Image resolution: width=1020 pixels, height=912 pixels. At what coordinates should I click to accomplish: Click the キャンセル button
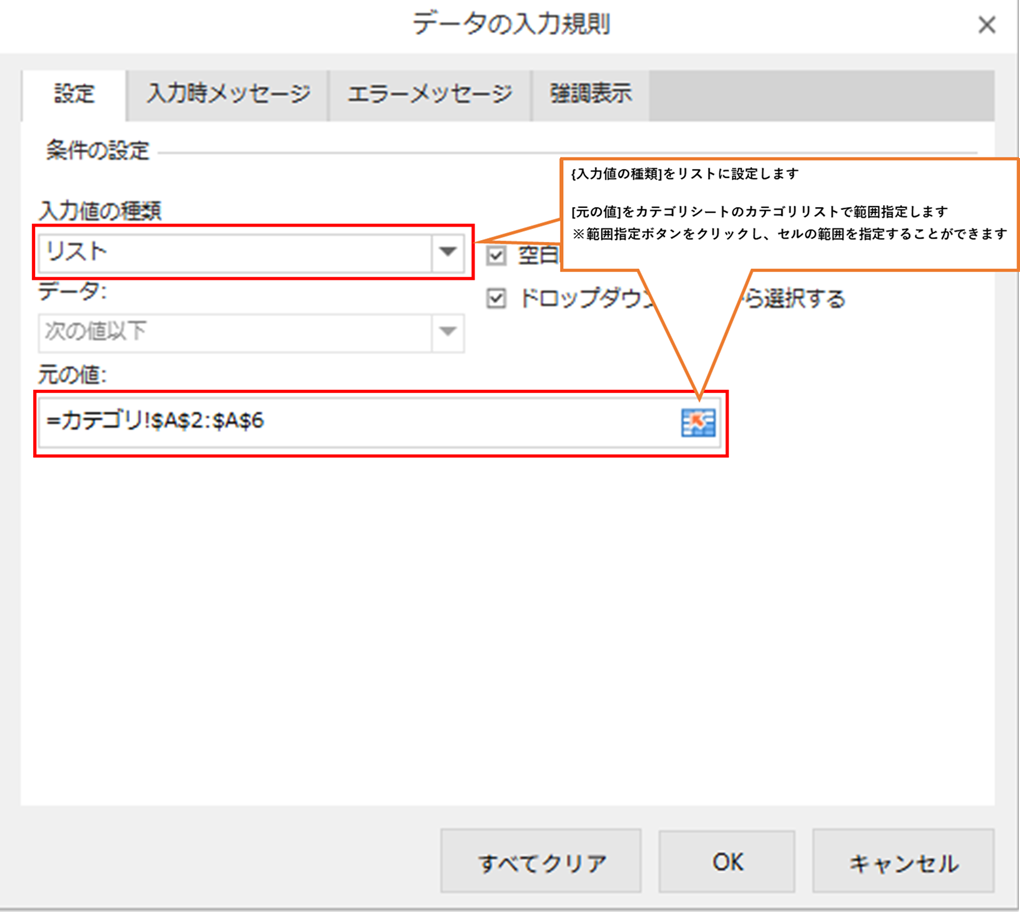[903, 862]
